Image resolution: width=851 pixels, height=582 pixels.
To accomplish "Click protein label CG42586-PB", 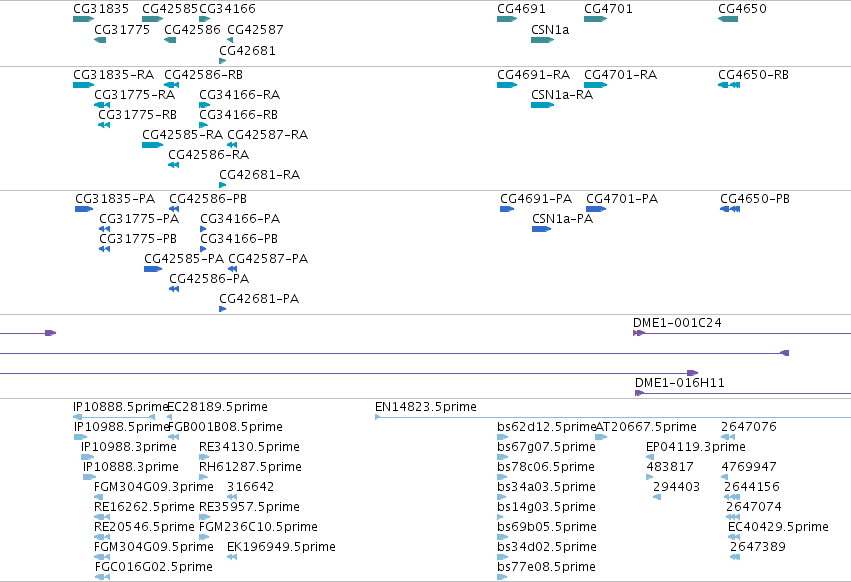I will click(208, 199).
